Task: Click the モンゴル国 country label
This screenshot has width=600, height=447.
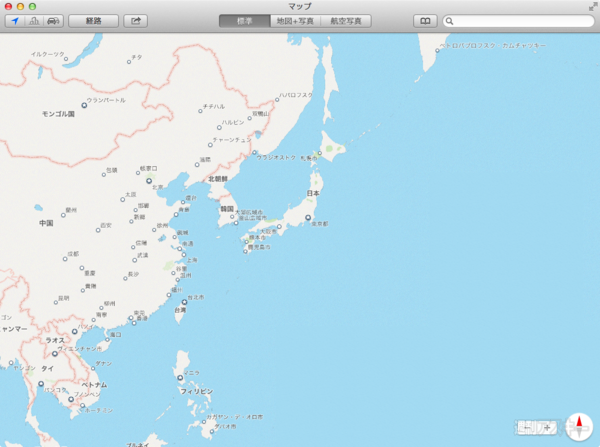Action: coord(58,114)
